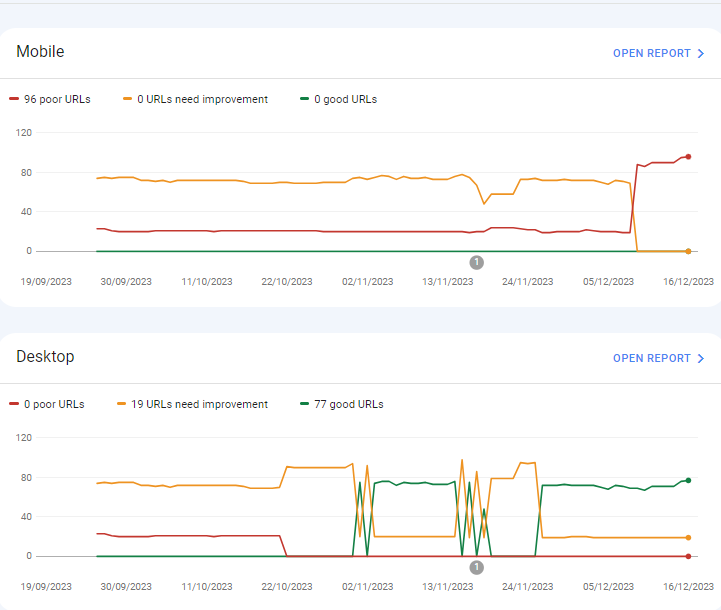Open the Mobile report link

coord(651,53)
